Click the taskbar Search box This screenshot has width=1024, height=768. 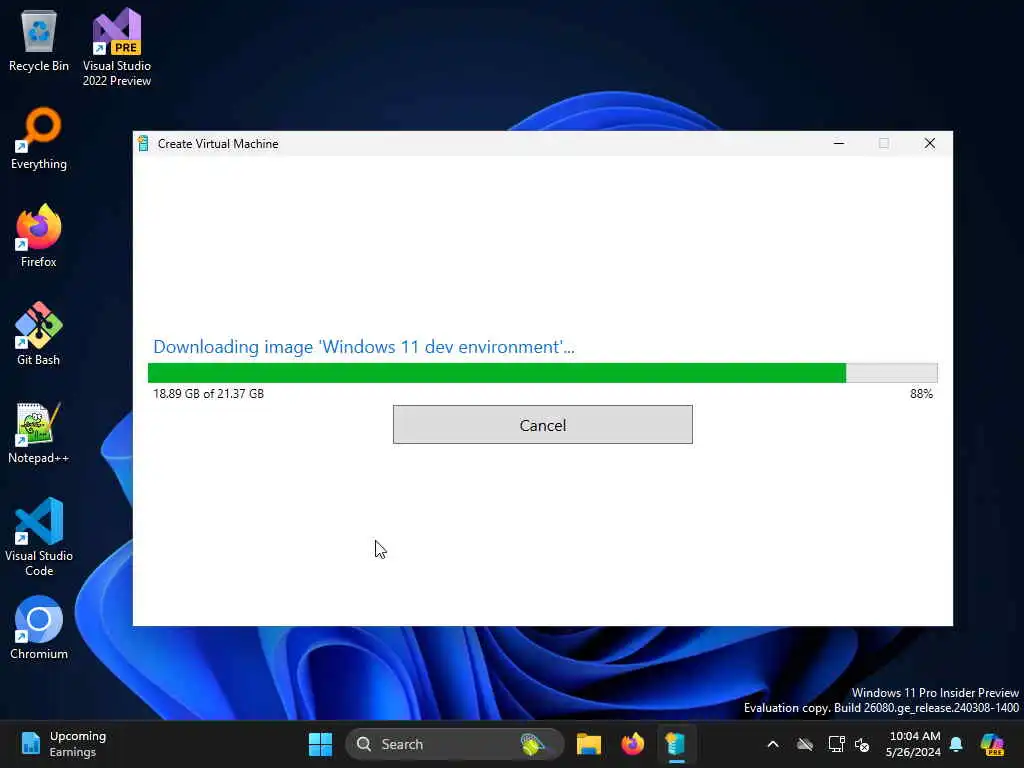455,744
